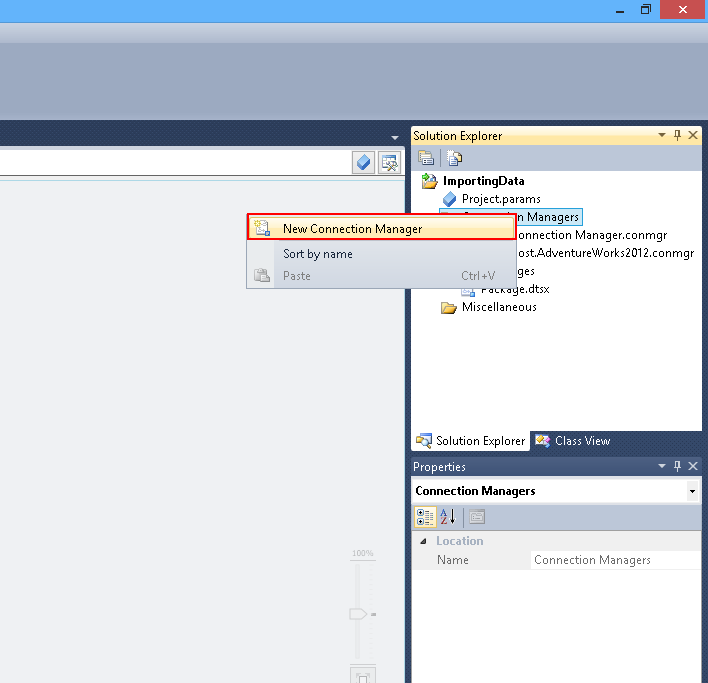Open the designer tab overflow dropdown arrow
The image size is (708, 683).
(x=395, y=138)
